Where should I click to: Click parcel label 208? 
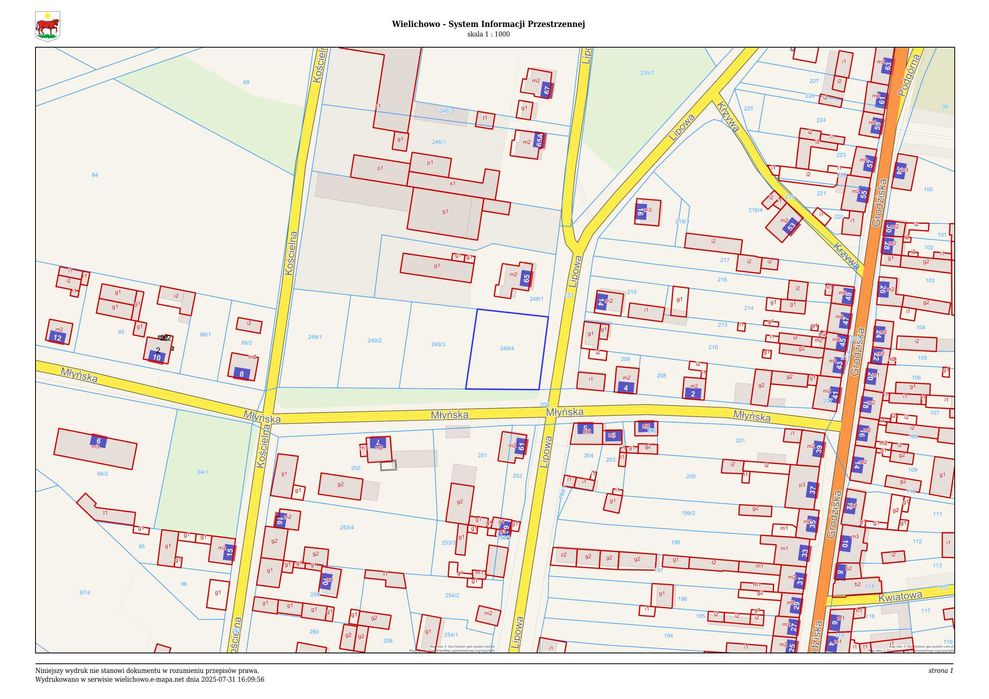pos(661,376)
